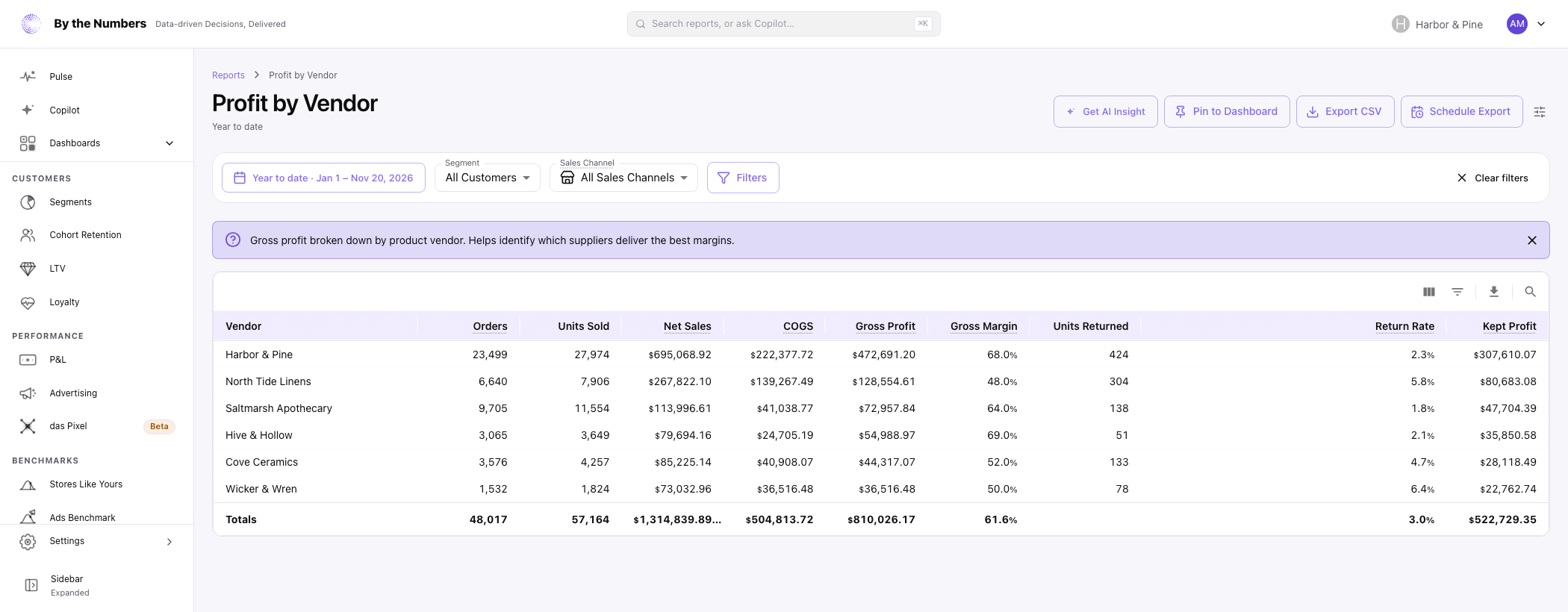Clear filters on the report
The image size is (1568, 612).
pyautogui.click(x=1493, y=178)
